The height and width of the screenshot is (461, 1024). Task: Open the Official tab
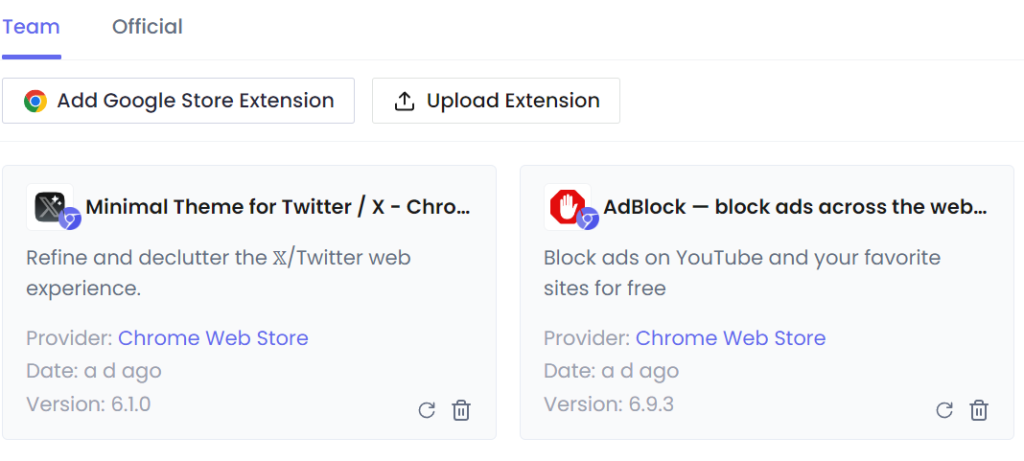click(147, 27)
